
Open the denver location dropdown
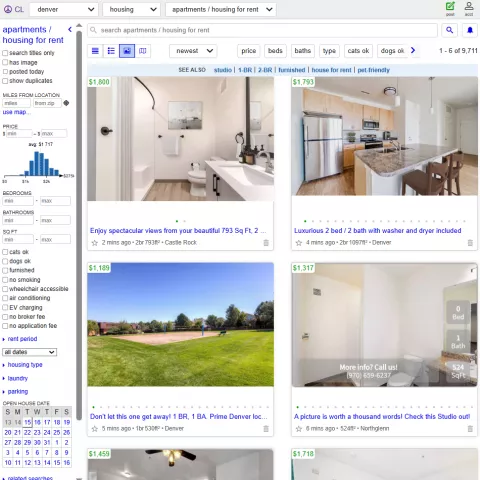(x=64, y=9)
